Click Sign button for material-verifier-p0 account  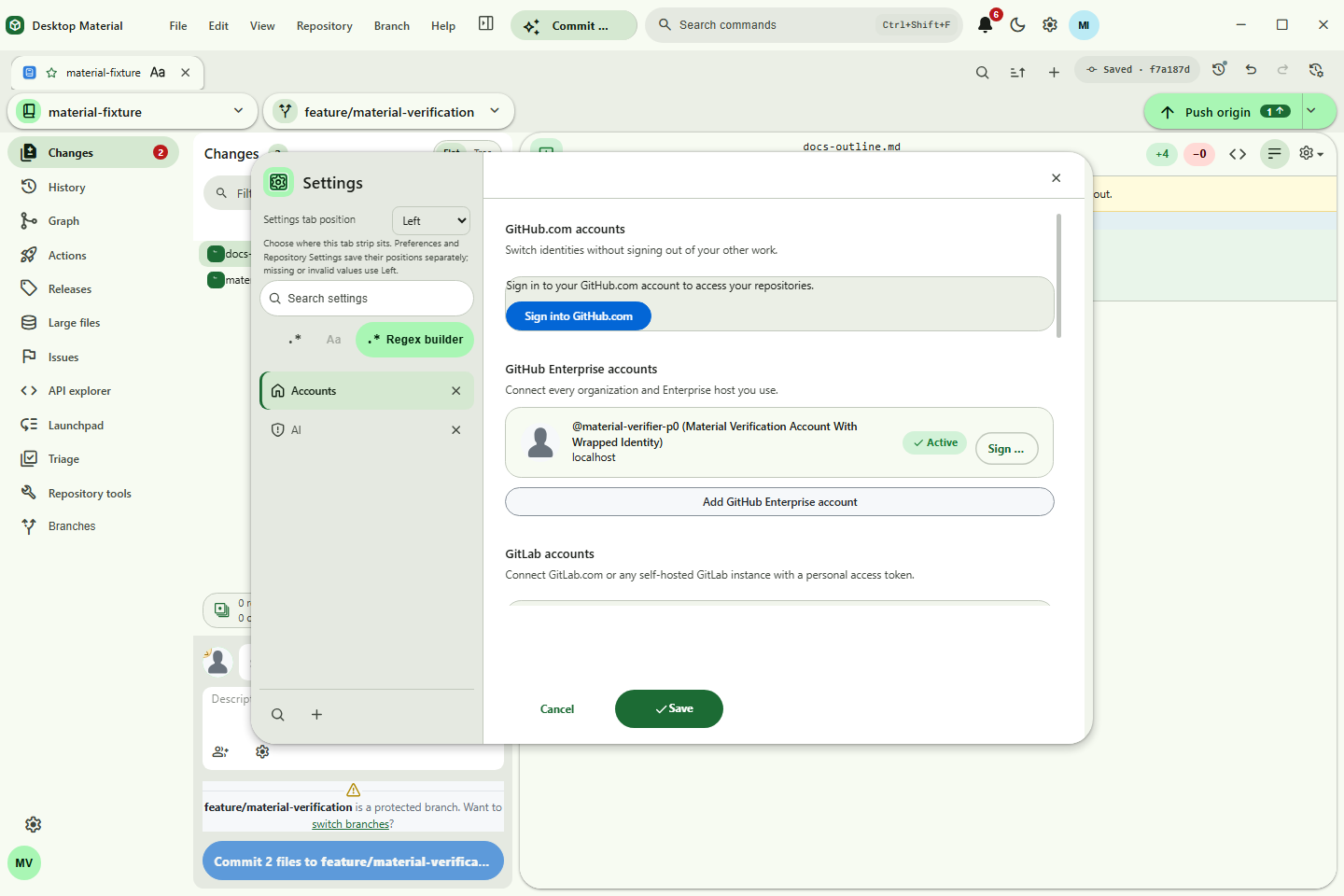tap(1006, 449)
